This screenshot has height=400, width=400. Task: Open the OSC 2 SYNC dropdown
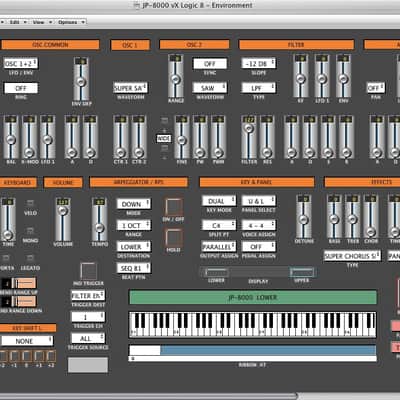[x=210, y=63]
